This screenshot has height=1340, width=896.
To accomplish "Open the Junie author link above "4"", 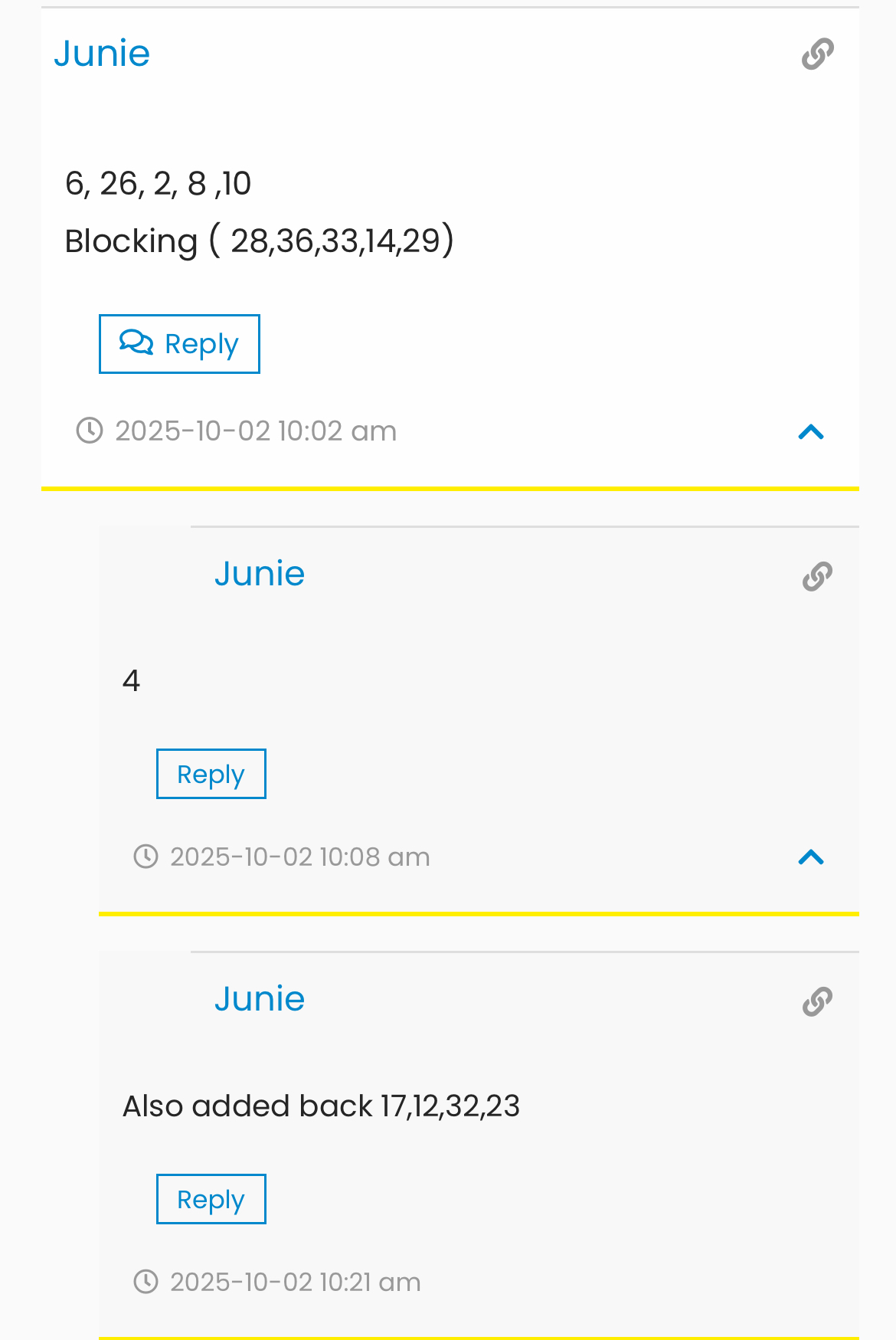I will (260, 573).
